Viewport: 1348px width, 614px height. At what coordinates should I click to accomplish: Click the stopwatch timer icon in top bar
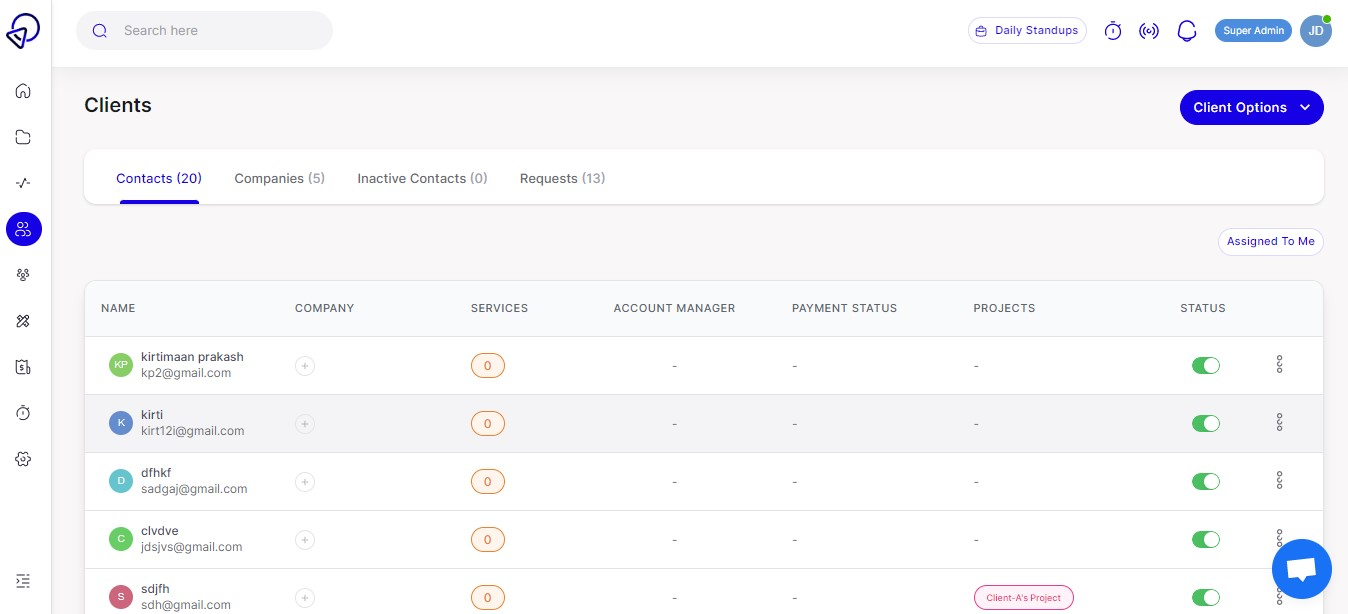tap(1113, 31)
